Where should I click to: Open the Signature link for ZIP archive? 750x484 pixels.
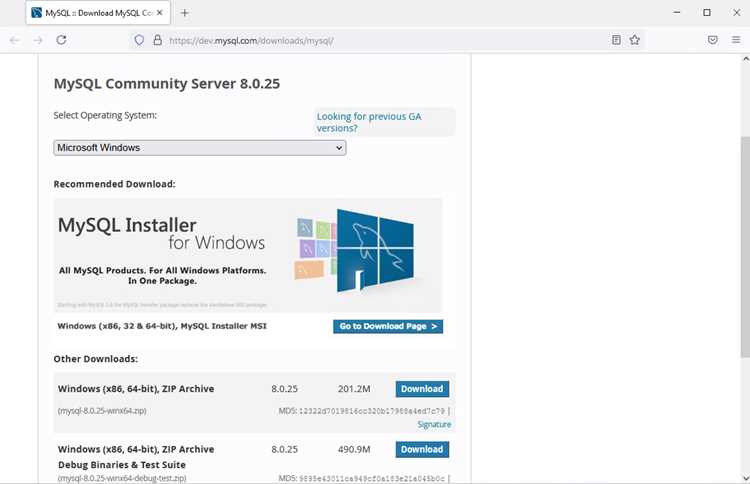[x=434, y=424]
